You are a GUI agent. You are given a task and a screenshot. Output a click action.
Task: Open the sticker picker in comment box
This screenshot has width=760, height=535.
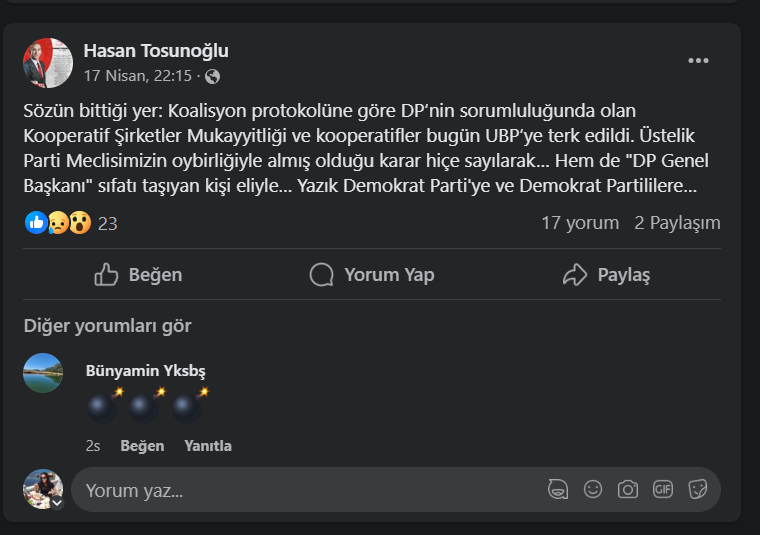[698, 489]
